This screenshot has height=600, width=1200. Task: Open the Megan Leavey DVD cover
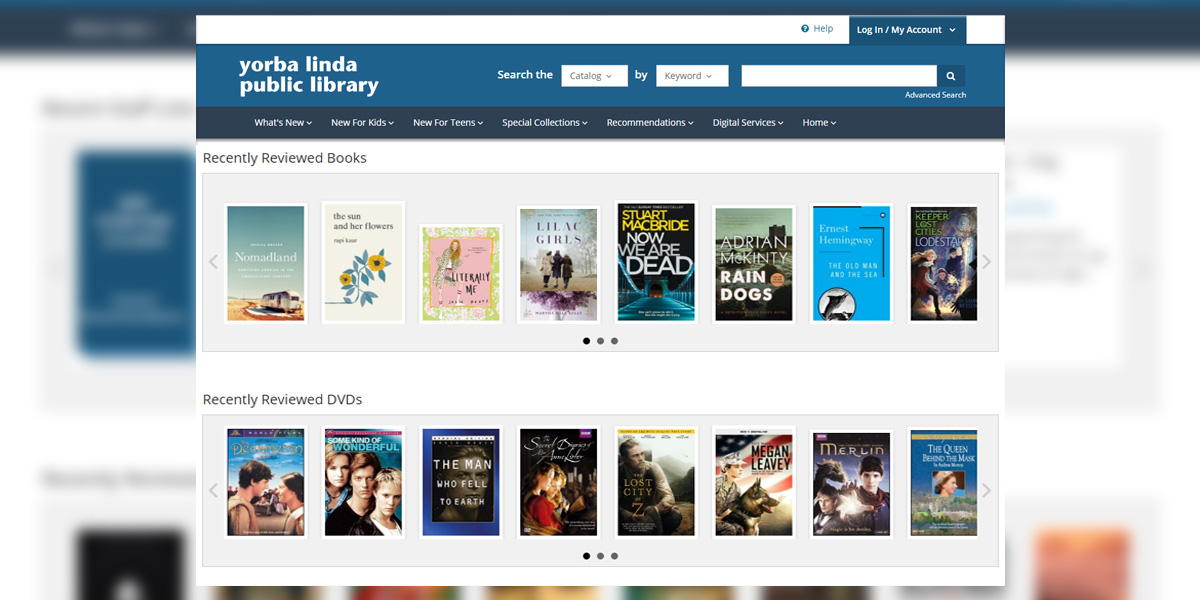coord(754,483)
